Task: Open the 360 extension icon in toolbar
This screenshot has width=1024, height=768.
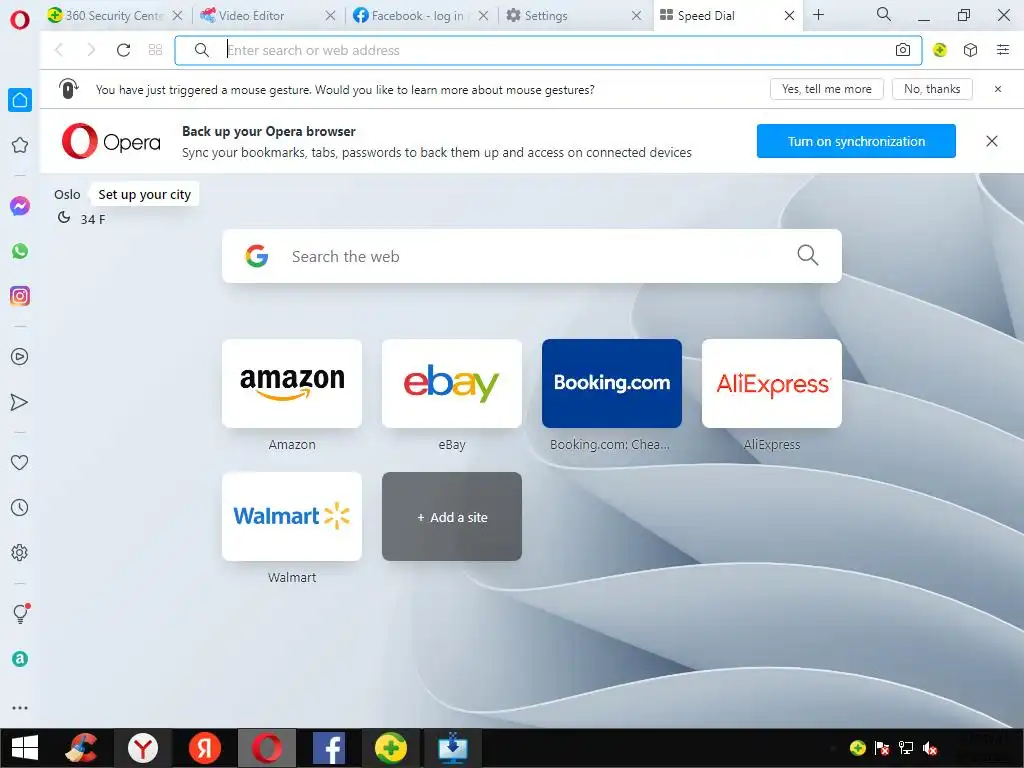Action: (940, 50)
